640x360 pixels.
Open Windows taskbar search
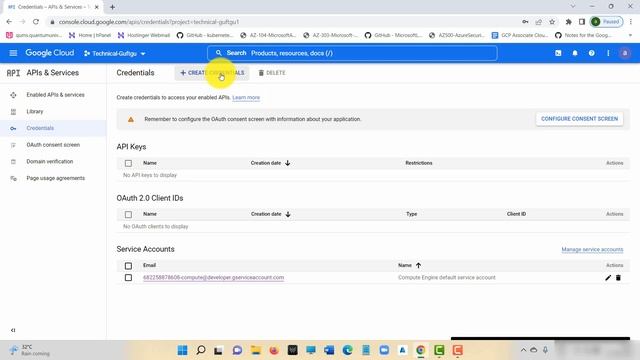coord(200,350)
